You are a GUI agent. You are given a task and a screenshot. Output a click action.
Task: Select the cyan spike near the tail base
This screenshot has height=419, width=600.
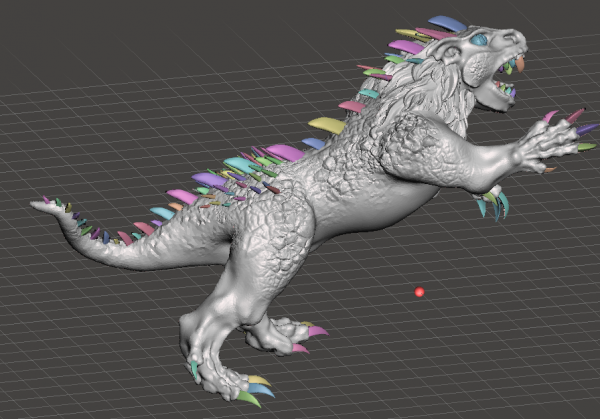tap(161, 213)
